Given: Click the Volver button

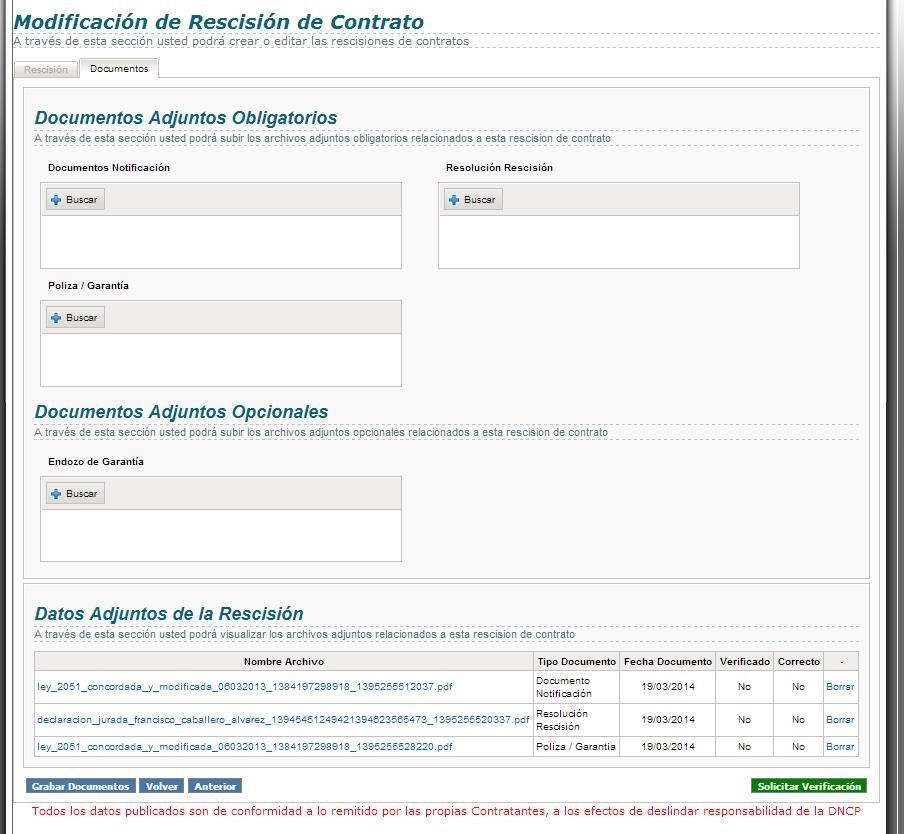Looking at the screenshot, I should (x=162, y=787).
